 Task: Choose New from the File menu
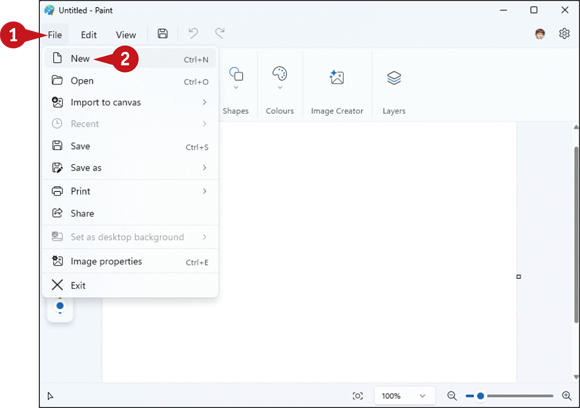[130, 58]
